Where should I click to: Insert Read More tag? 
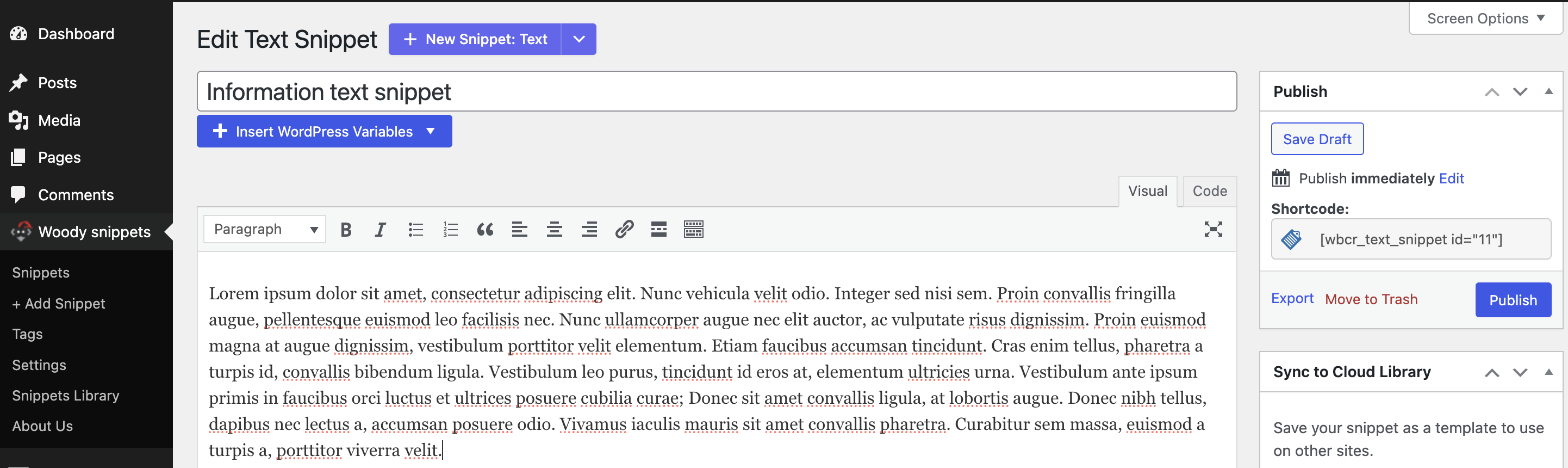pos(658,230)
